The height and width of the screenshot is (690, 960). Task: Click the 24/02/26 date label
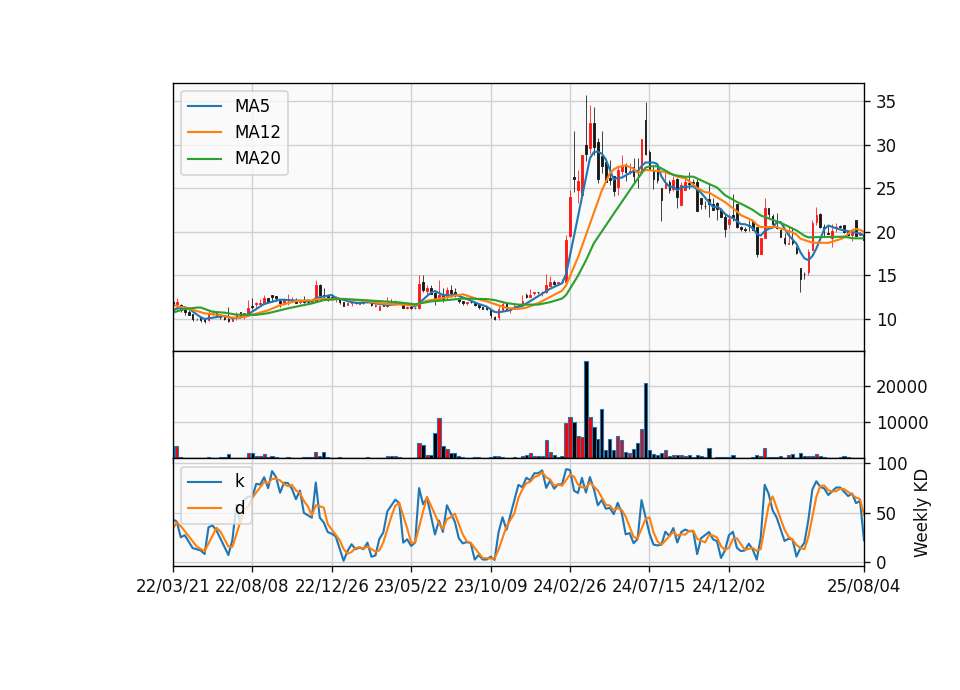[569, 586]
